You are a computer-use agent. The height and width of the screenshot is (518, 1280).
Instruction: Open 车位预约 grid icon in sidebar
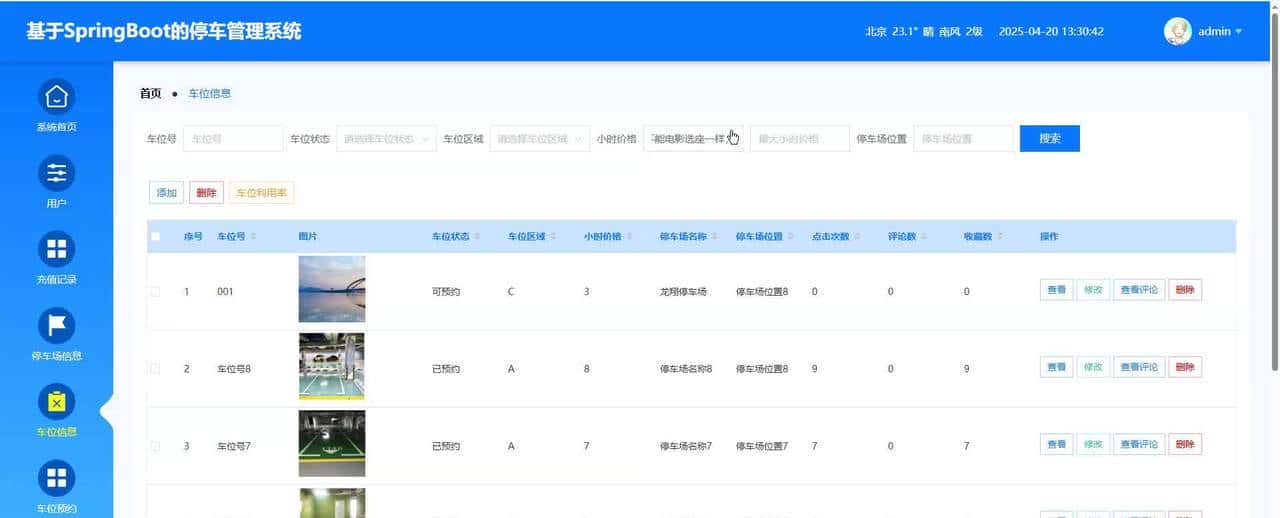point(56,478)
